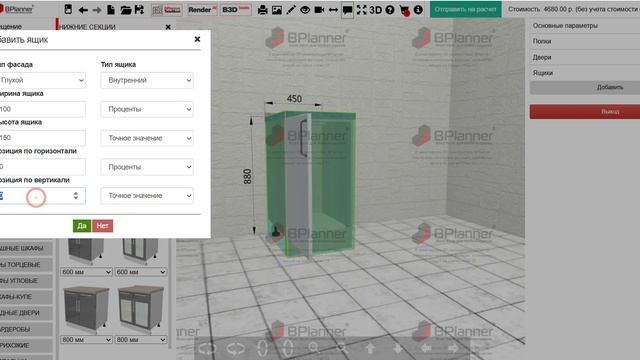Collapse the Ящики section
The height and width of the screenshot is (360, 640).
point(584,73)
